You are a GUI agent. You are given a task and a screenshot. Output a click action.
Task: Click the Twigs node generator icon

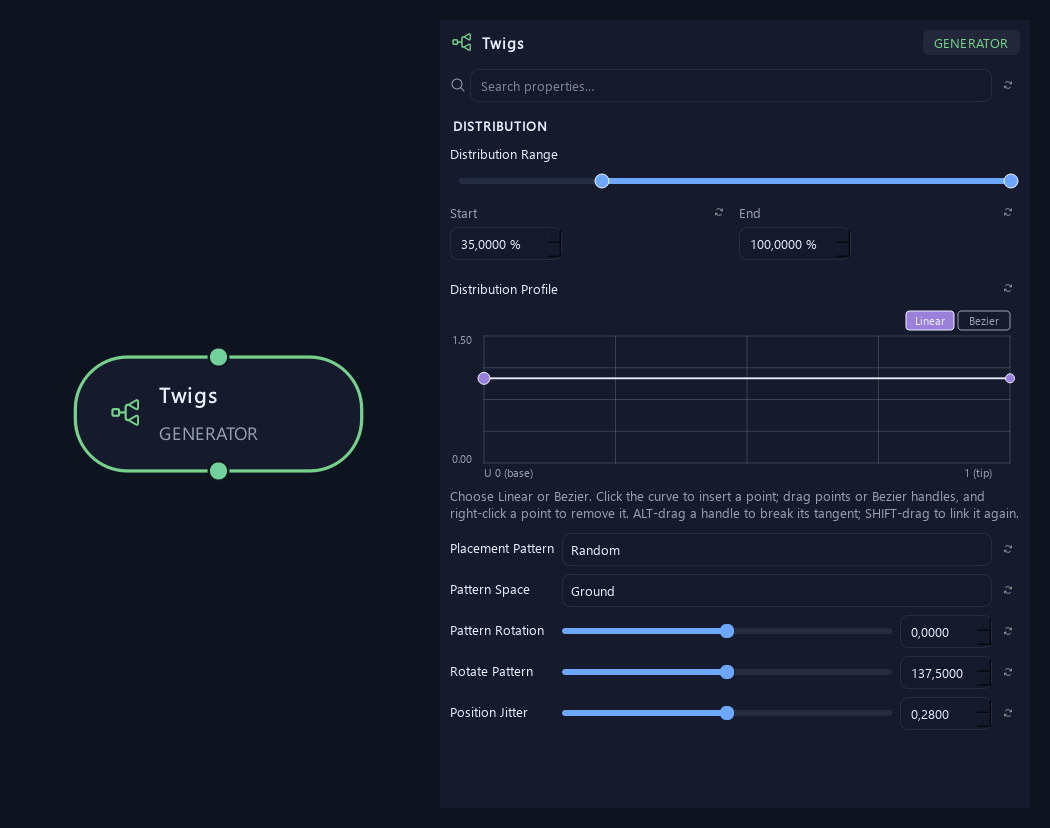[x=125, y=413]
